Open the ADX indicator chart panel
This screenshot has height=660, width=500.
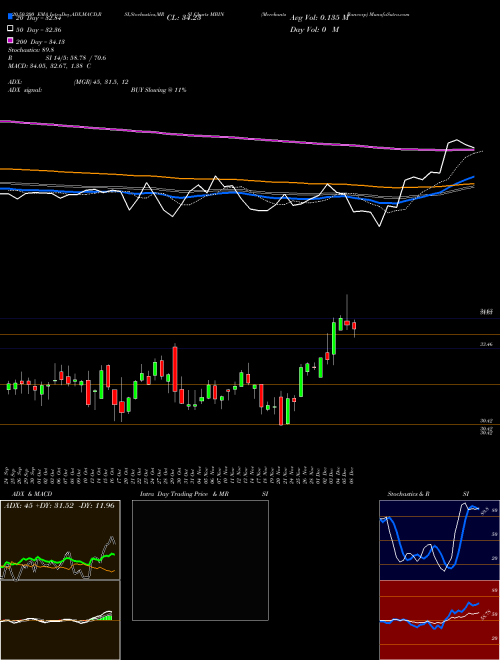pyautogui.click(x=60, y=540)
